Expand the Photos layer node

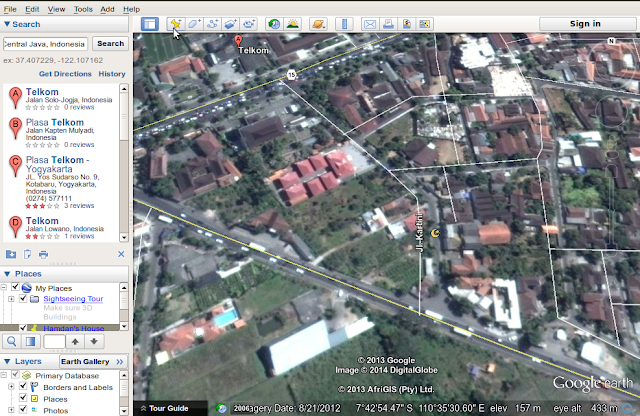coord(11,409)
